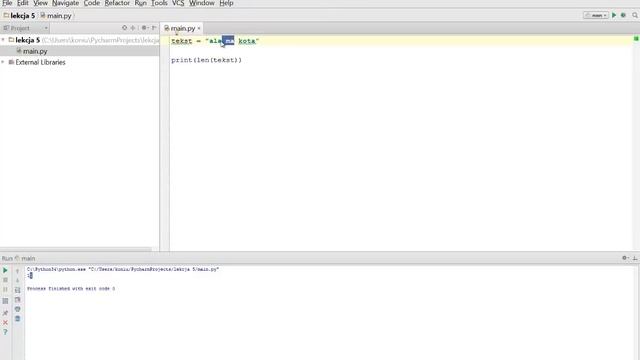Click Restore Layout icon in Run panel
The width and height of the screenshot is (640, 360).
[x=5, y=301]
